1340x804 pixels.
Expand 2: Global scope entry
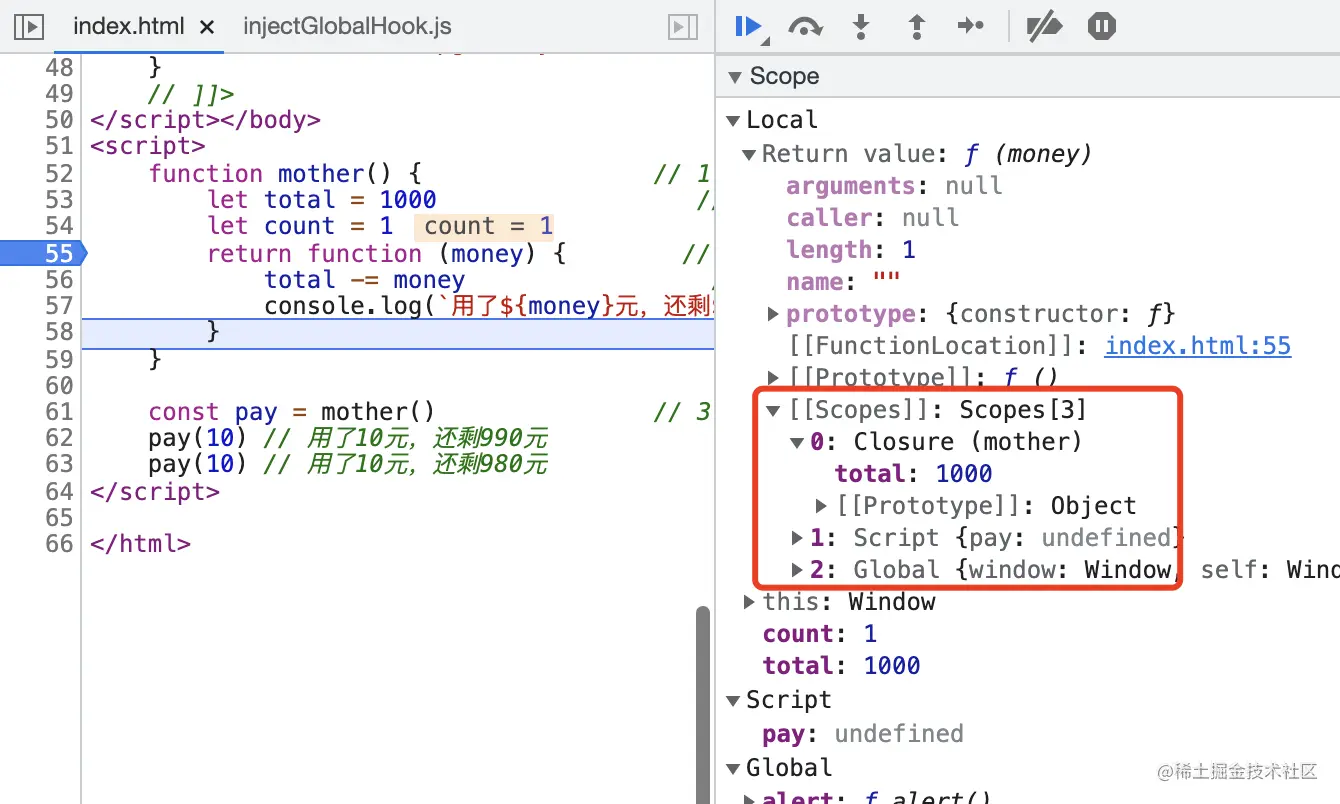click(797, 570)
